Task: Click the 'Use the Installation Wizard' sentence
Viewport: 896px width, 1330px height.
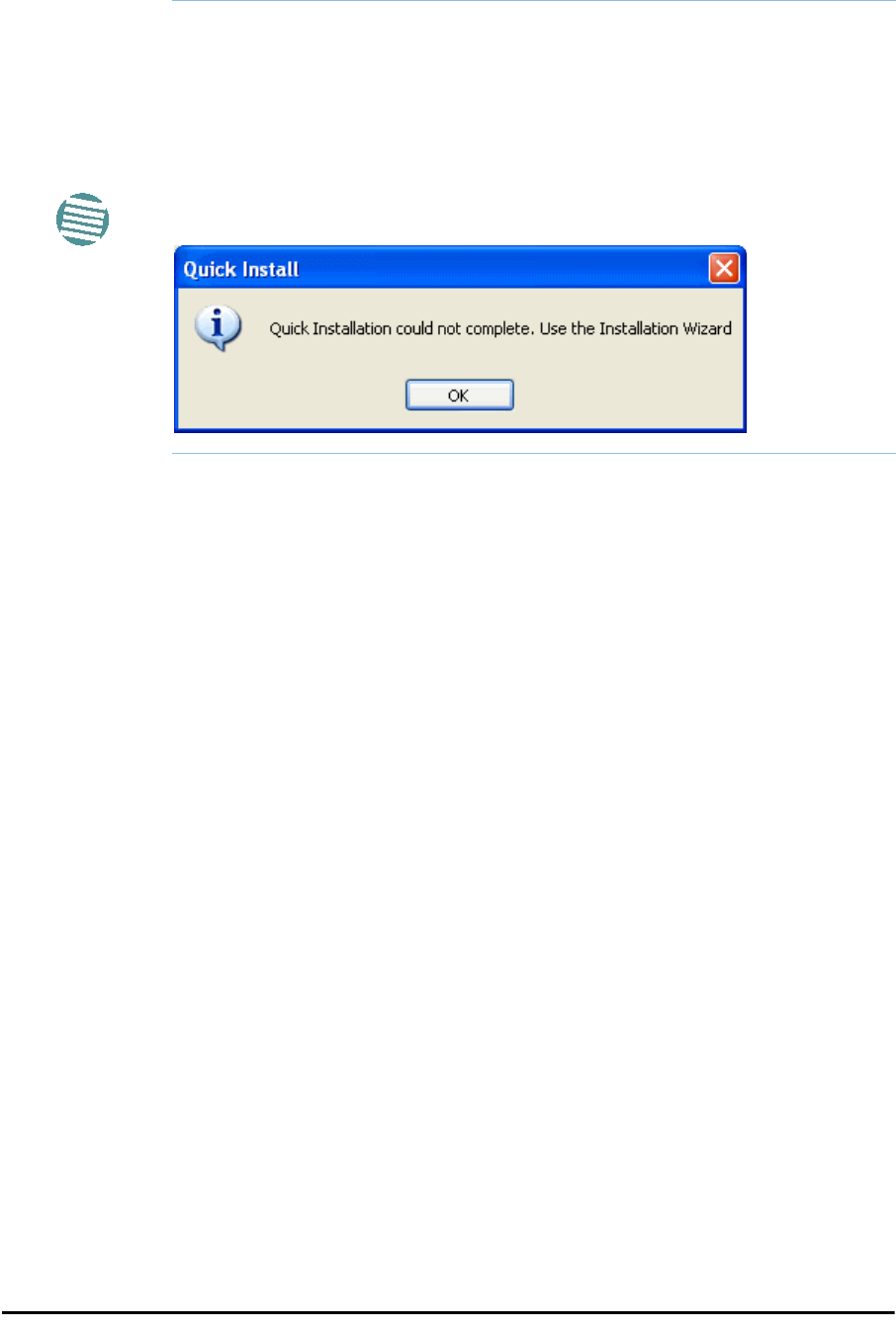Action: click(x=636, y=328)
